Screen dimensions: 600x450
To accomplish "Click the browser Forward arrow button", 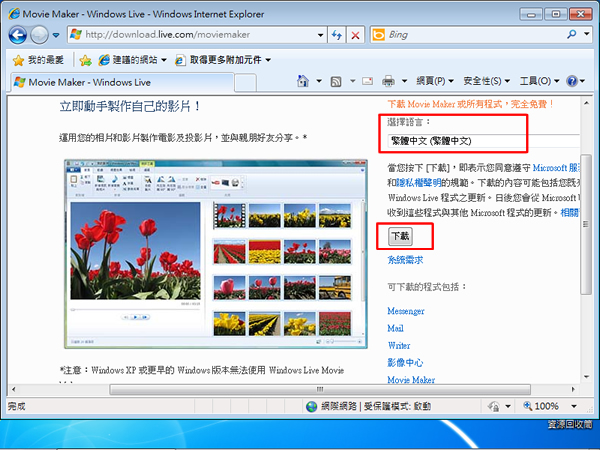I will [39, 35].
